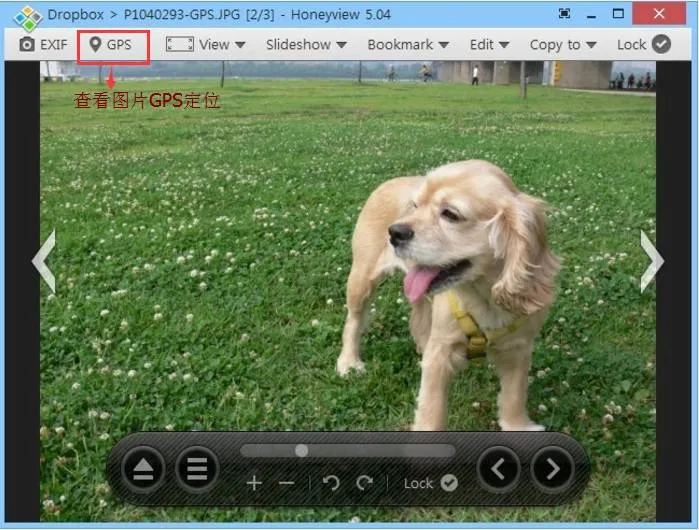Click the slider knob in control bar

click(302, 451)
